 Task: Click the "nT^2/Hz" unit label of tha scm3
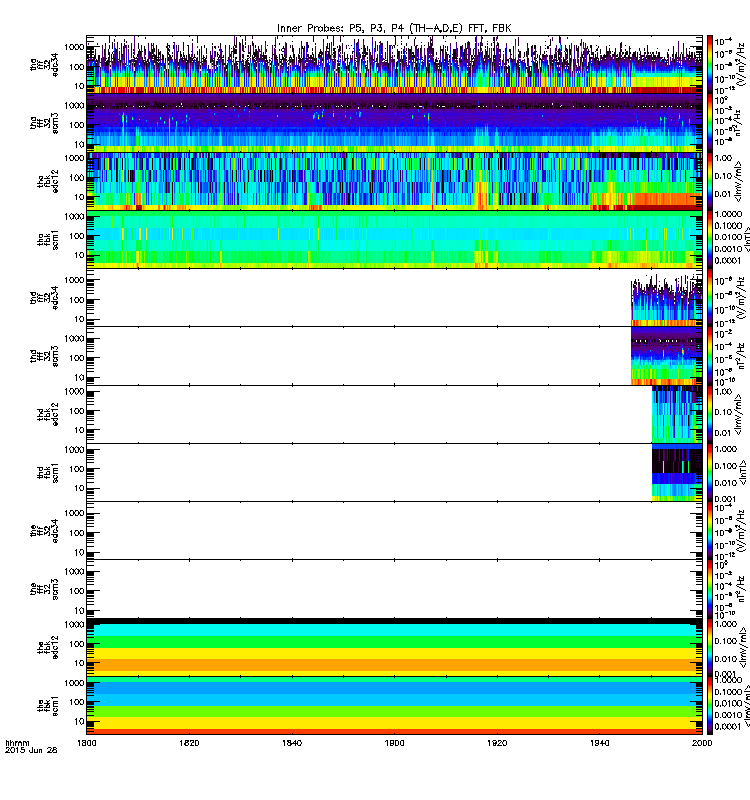point(740,123)
